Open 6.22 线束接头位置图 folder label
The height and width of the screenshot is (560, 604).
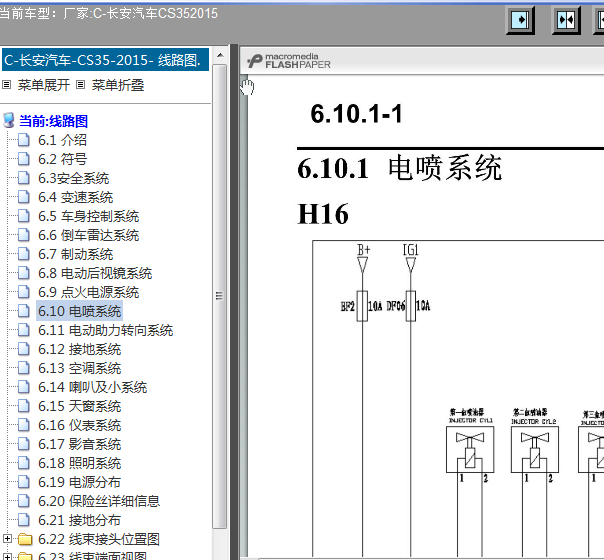[99, 539]
